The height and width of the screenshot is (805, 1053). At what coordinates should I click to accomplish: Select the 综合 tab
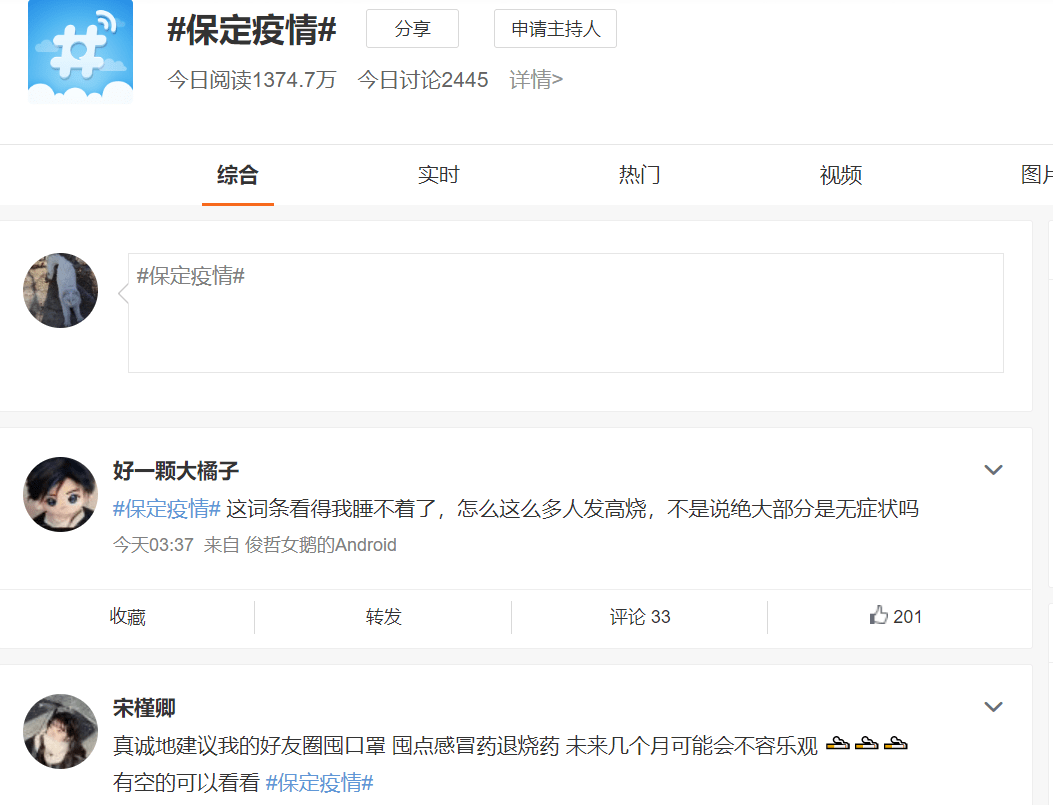(x=238, y=175)
